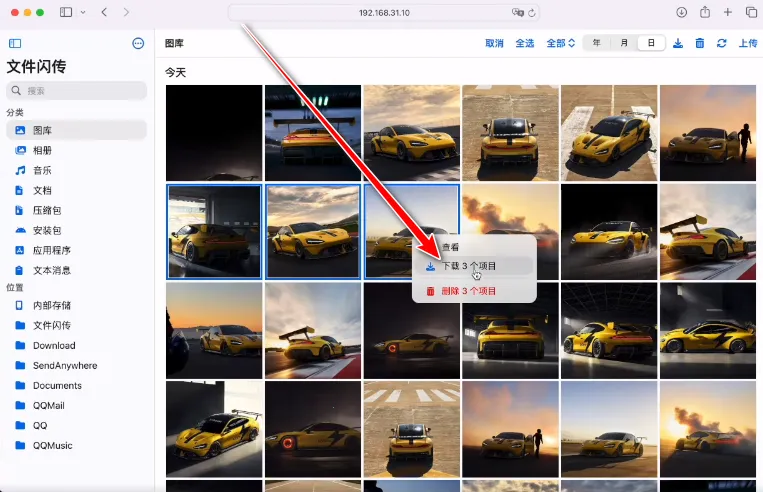Screen dimensions: 763x492
Task: Open the more options ellipsis in sidebar
Action: [x=138, y=43]
